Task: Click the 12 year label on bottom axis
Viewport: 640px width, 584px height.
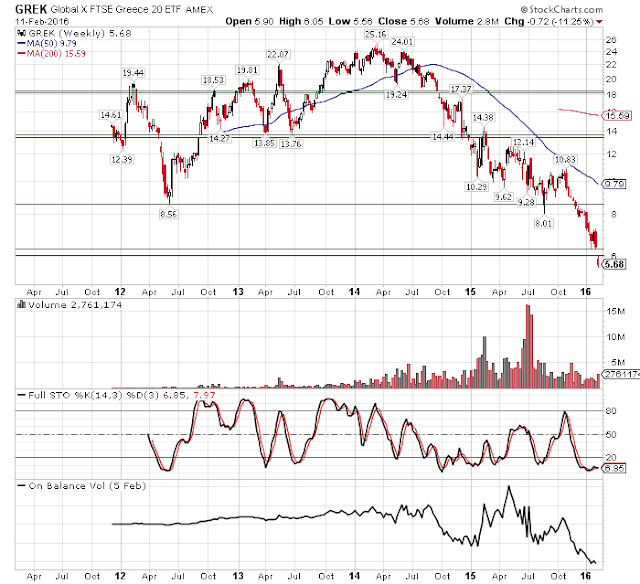Action: 120,576
